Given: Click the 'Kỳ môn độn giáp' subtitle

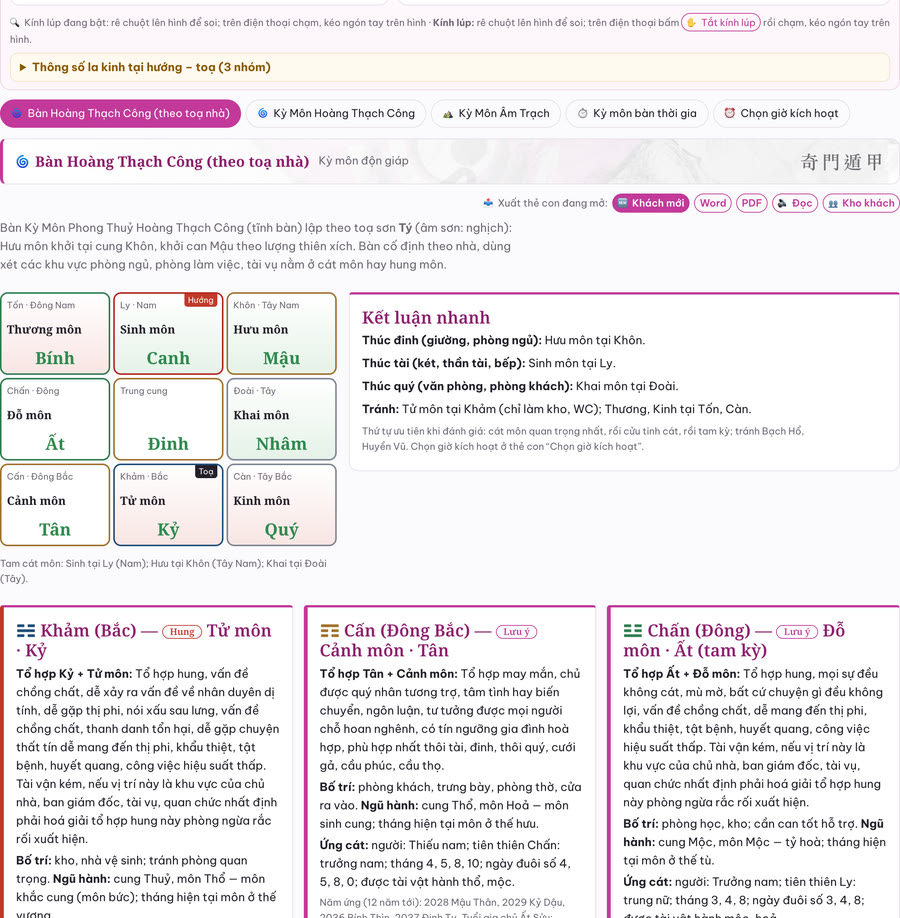Looking at the screenshot, I should 364,161.
